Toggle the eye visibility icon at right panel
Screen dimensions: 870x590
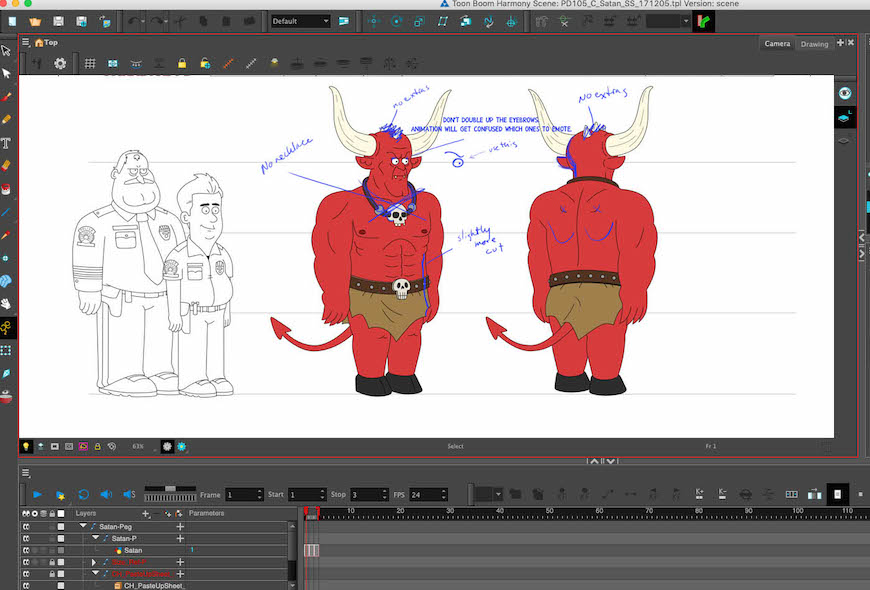click(844, 93)
